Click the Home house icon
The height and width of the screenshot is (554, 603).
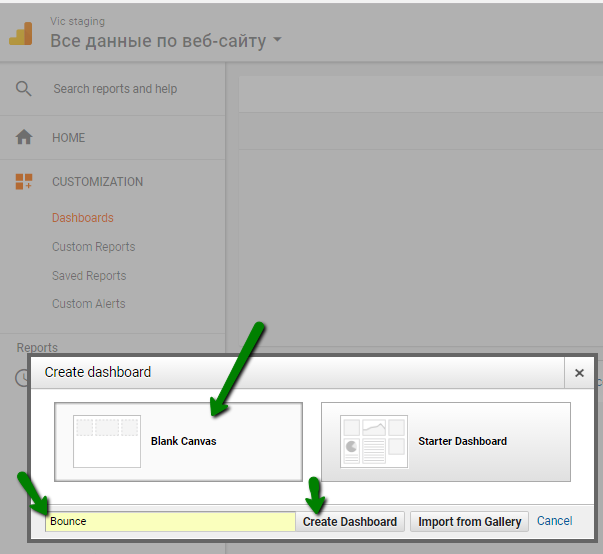(x=24, y=137)
